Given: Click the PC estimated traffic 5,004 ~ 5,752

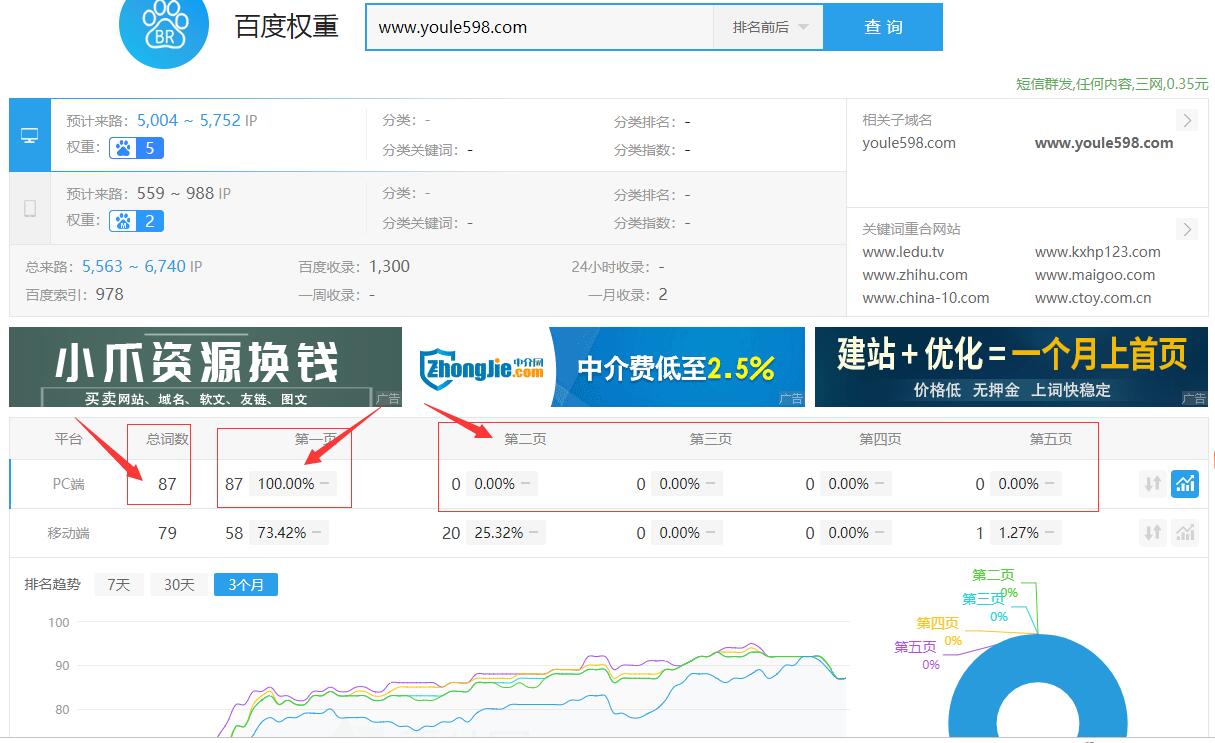Looking at the screenshot, I should point(189,120).
